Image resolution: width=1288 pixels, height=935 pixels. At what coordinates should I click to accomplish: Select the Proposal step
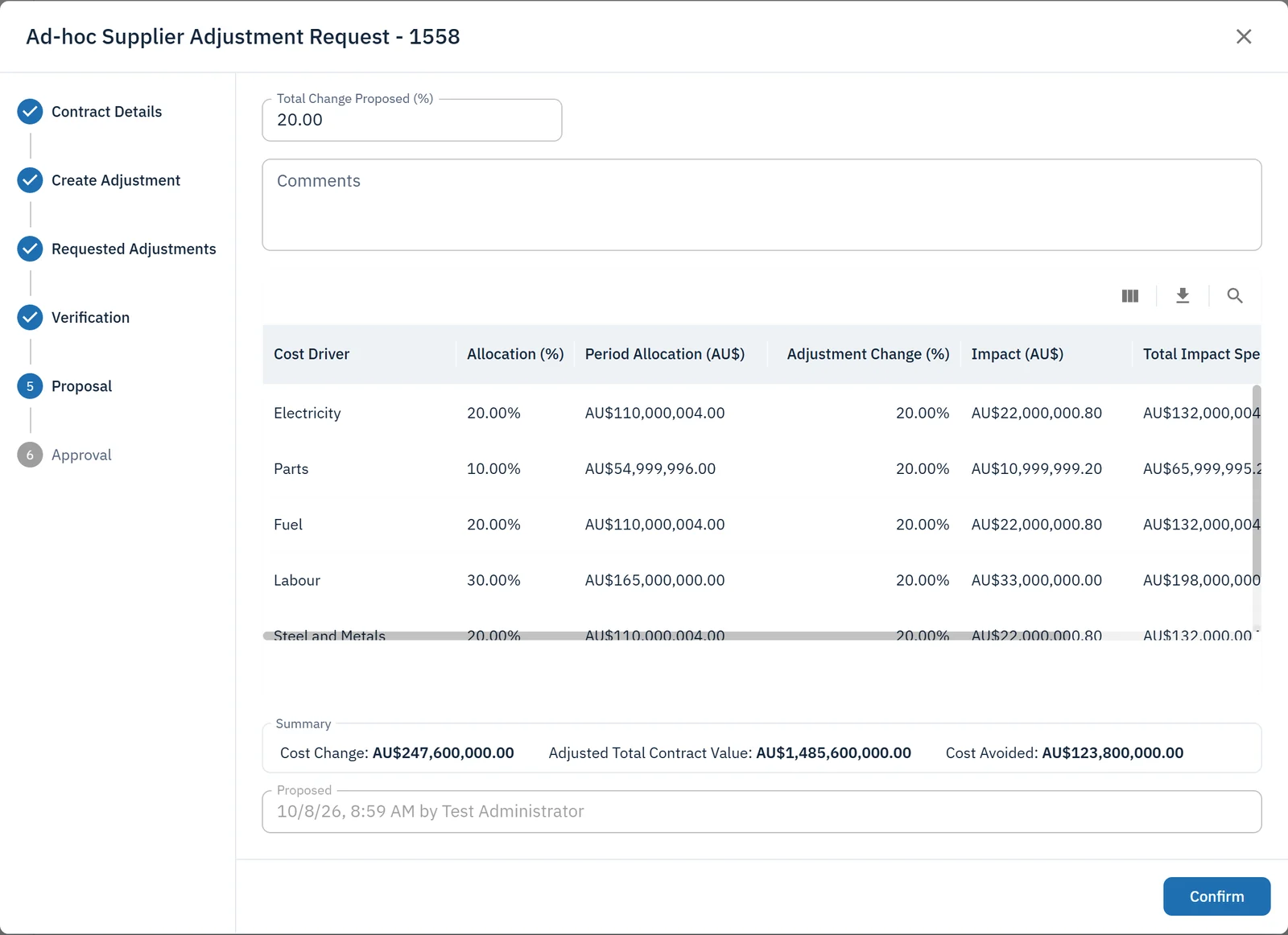[81, 386]
